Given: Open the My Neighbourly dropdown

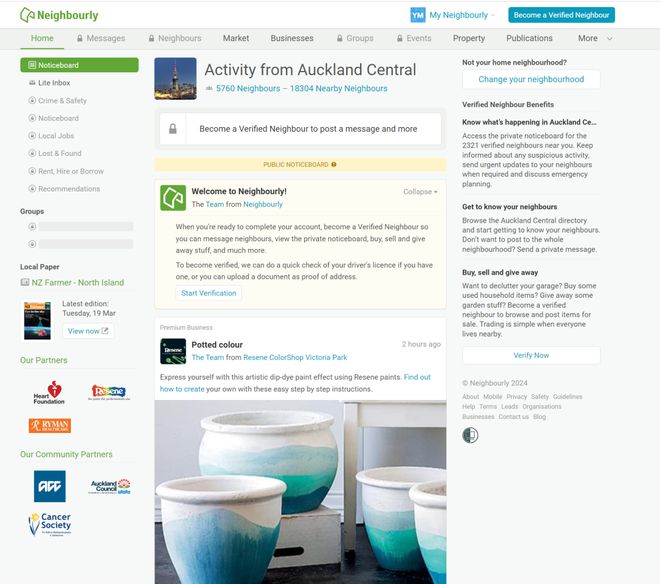Looking at the screenshot, I should (462, 15).
